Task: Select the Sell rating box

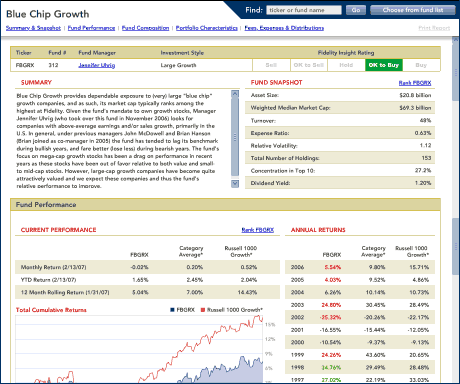Action: coord(271,65)
